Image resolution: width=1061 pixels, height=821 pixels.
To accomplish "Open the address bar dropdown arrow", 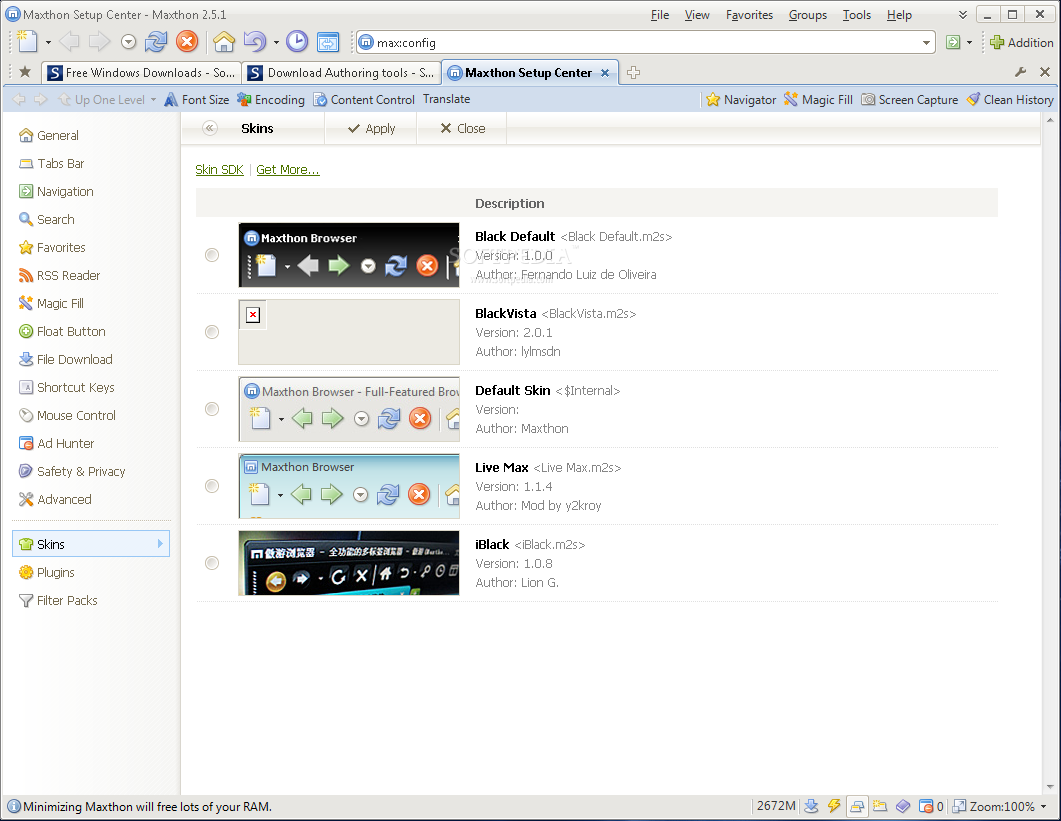I will 926,43.
